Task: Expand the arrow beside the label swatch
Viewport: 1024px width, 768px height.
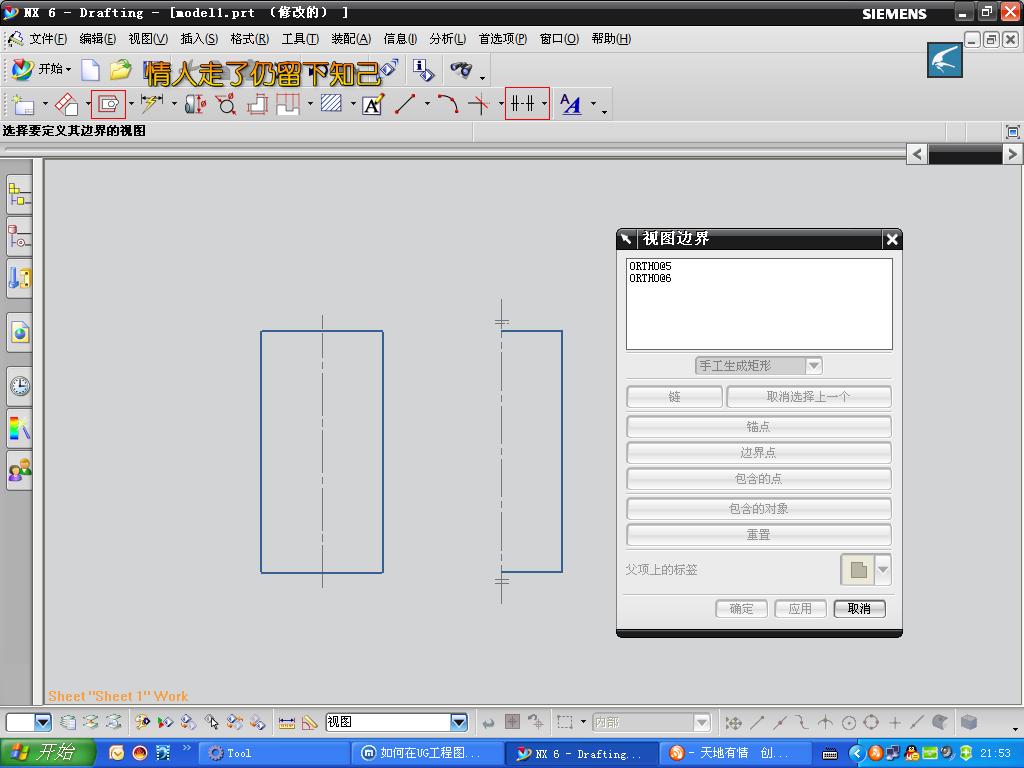Action: 883,569
